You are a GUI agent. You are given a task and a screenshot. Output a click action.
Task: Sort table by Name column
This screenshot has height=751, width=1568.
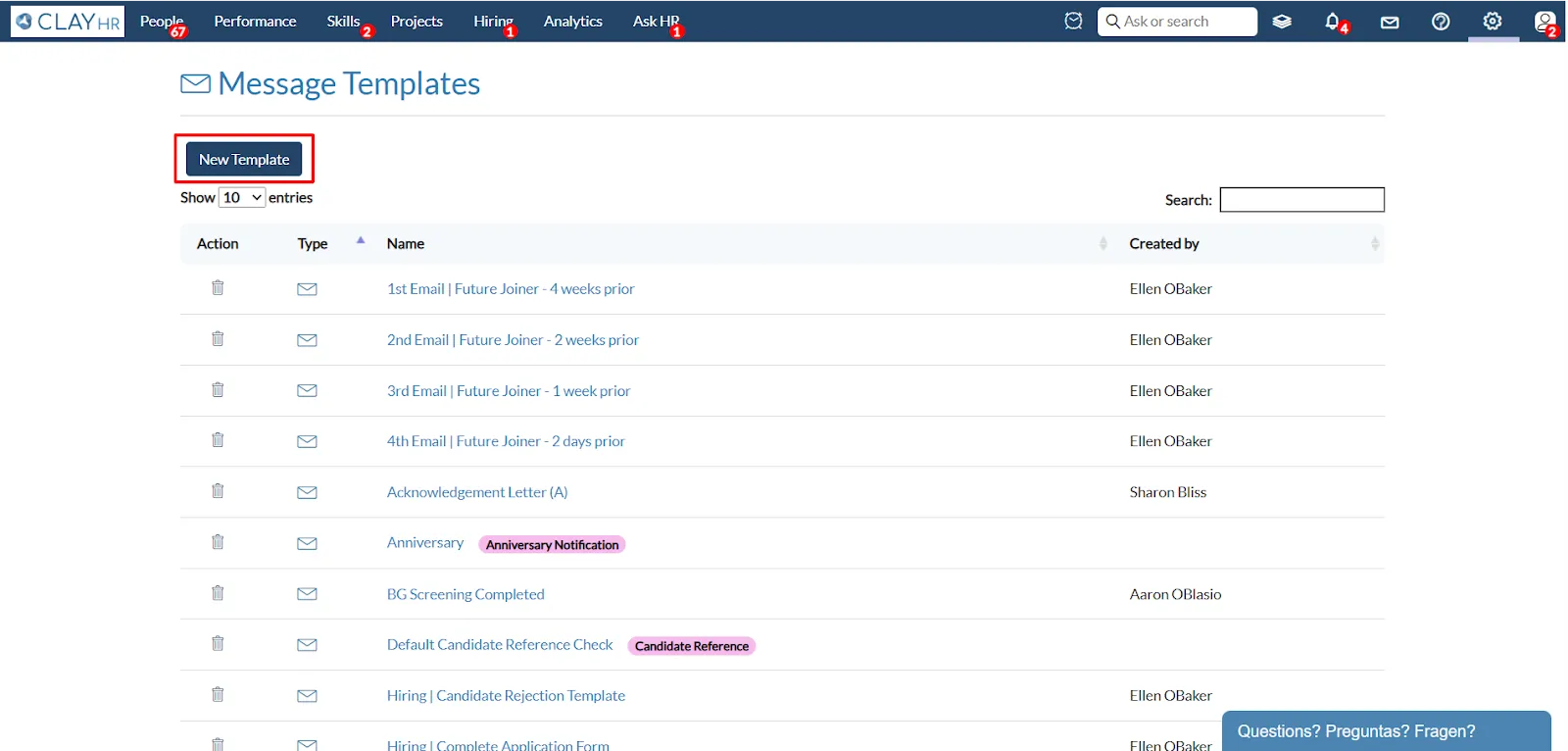point(747,243)
